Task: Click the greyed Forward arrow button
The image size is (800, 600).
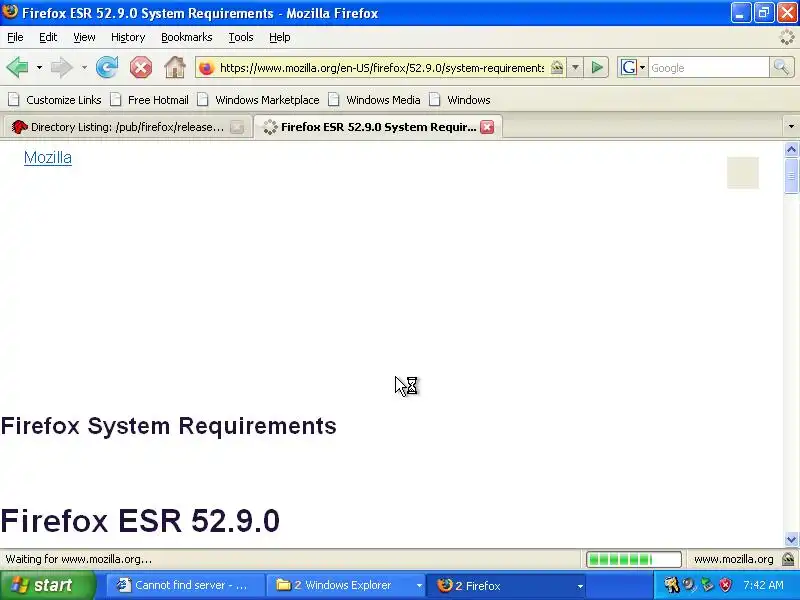Action: (x=62, y=67)
